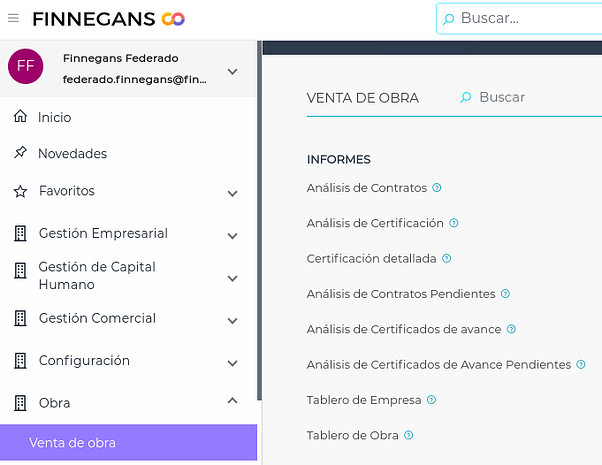The width and height of the screenshot is (602, 465).
Task: Open Análisis de Certificación report
Action: click(x=374, y=223)
